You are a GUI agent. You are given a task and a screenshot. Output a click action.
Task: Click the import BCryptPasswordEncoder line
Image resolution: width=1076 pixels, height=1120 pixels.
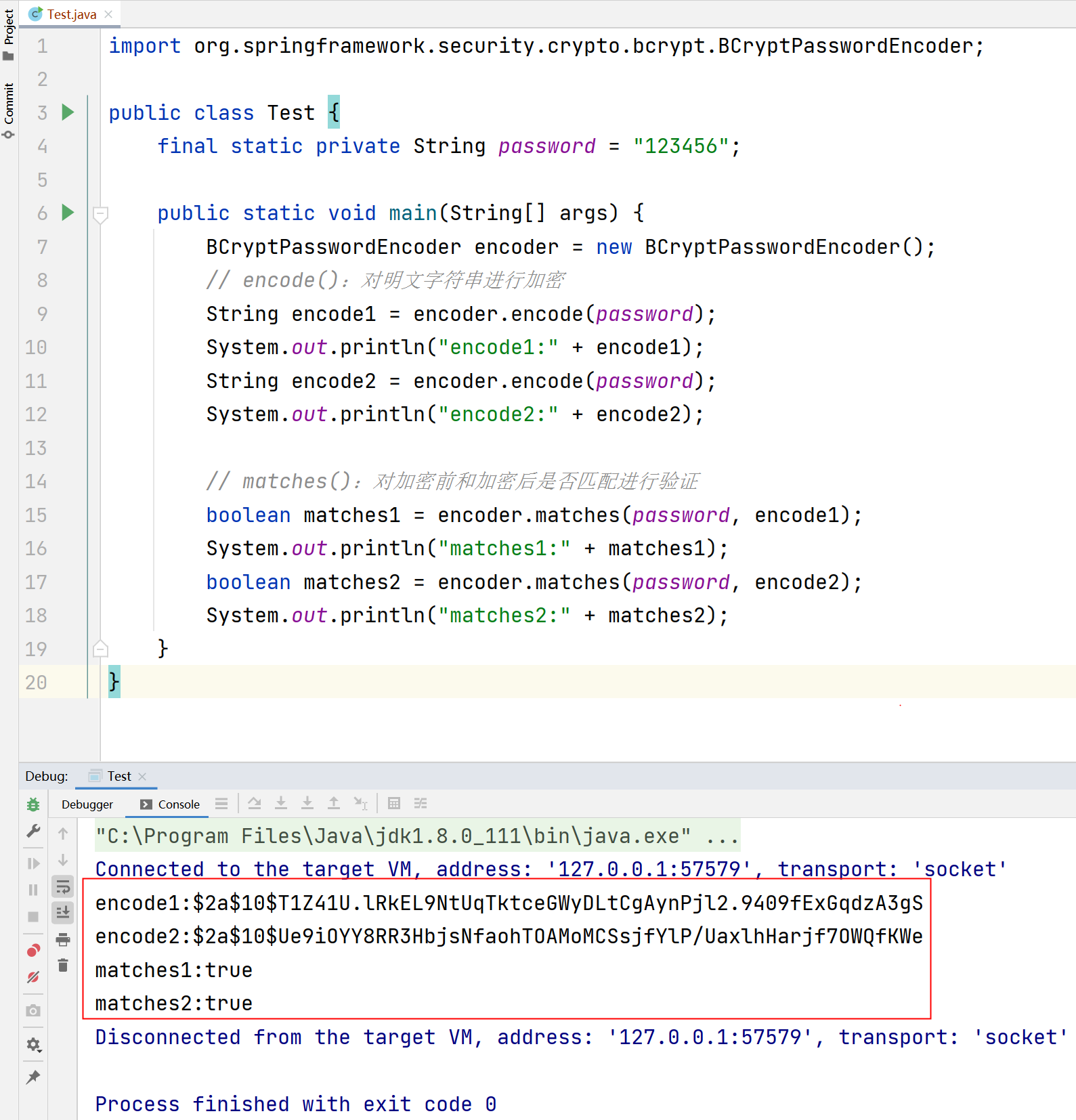[546, 45]
